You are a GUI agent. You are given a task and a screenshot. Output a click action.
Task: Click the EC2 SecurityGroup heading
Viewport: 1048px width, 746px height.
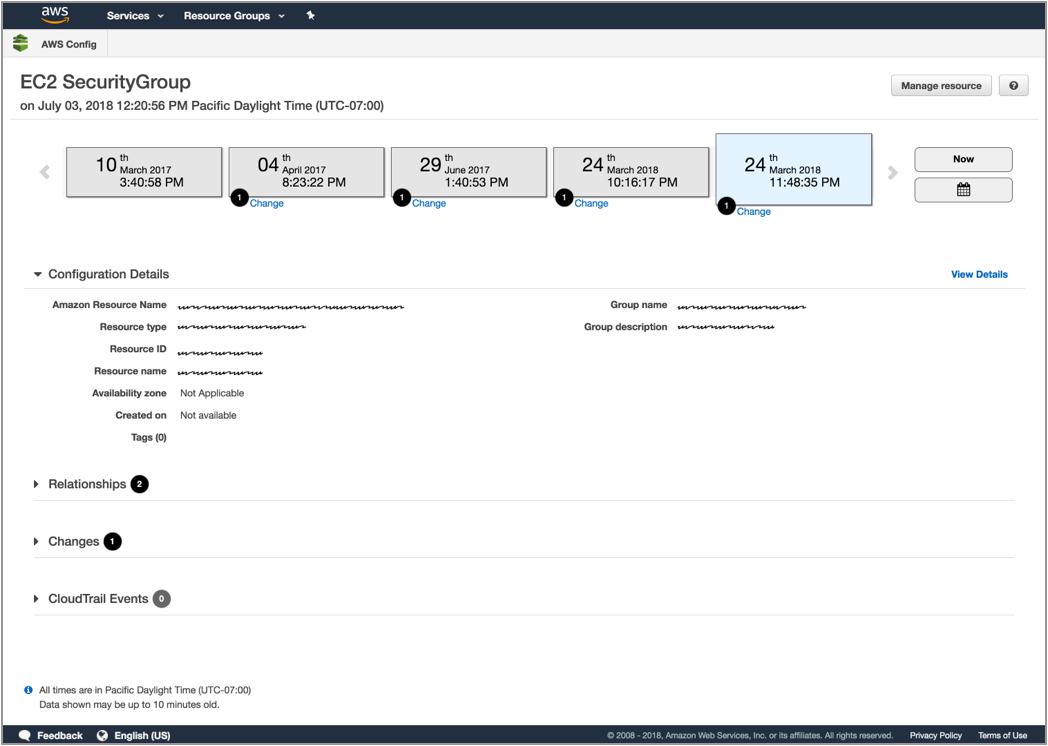click(x=106, y=82)
